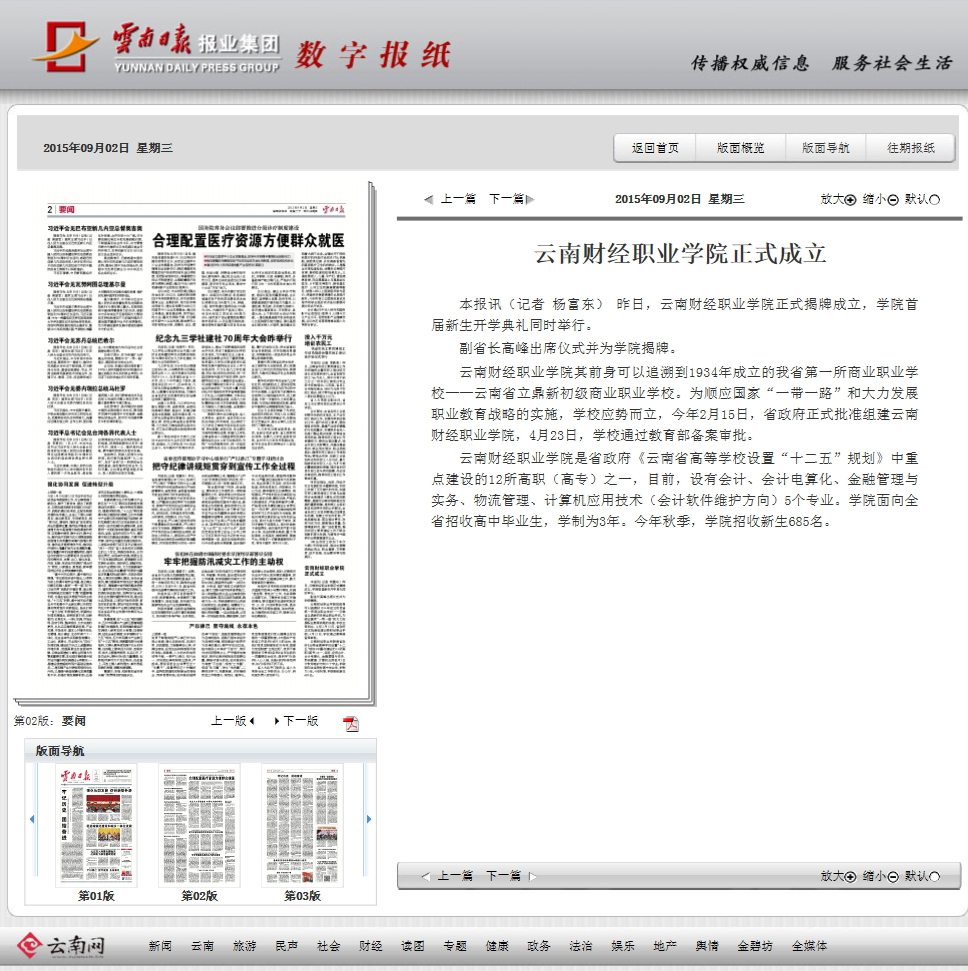Open headline 把守纪律讲规矩贯穿到宣传工作全过程 on the page preview
Image resolution: width=968 pixels, height=971 pixels.
click(x=224, y=466)
